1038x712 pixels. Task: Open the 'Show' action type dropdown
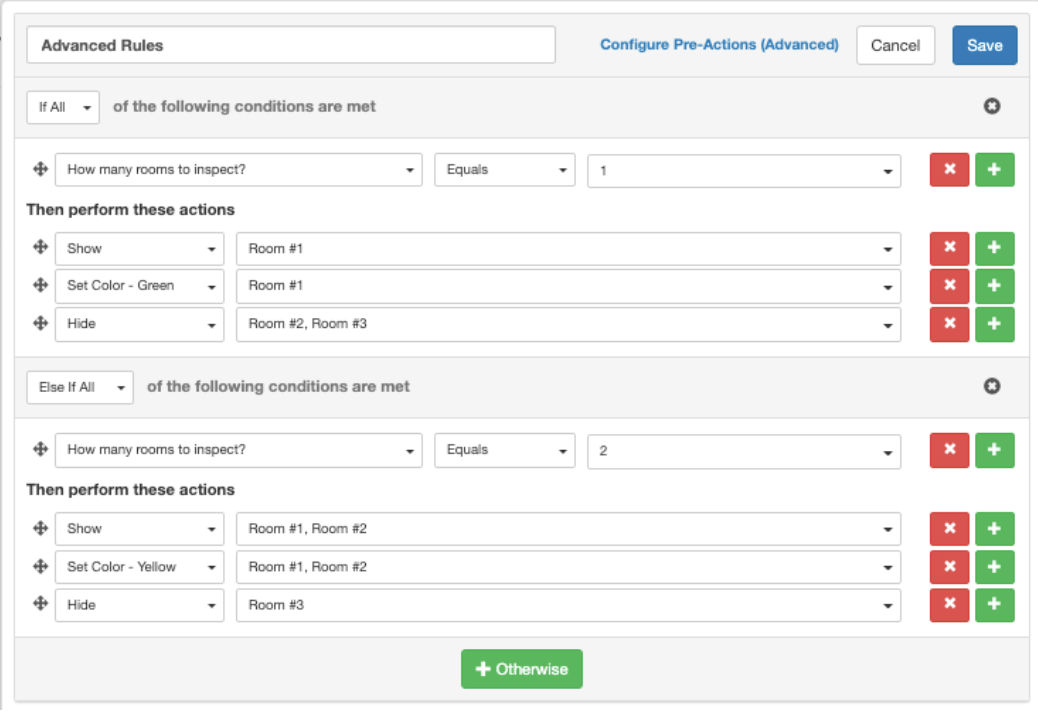coord(139,248)
